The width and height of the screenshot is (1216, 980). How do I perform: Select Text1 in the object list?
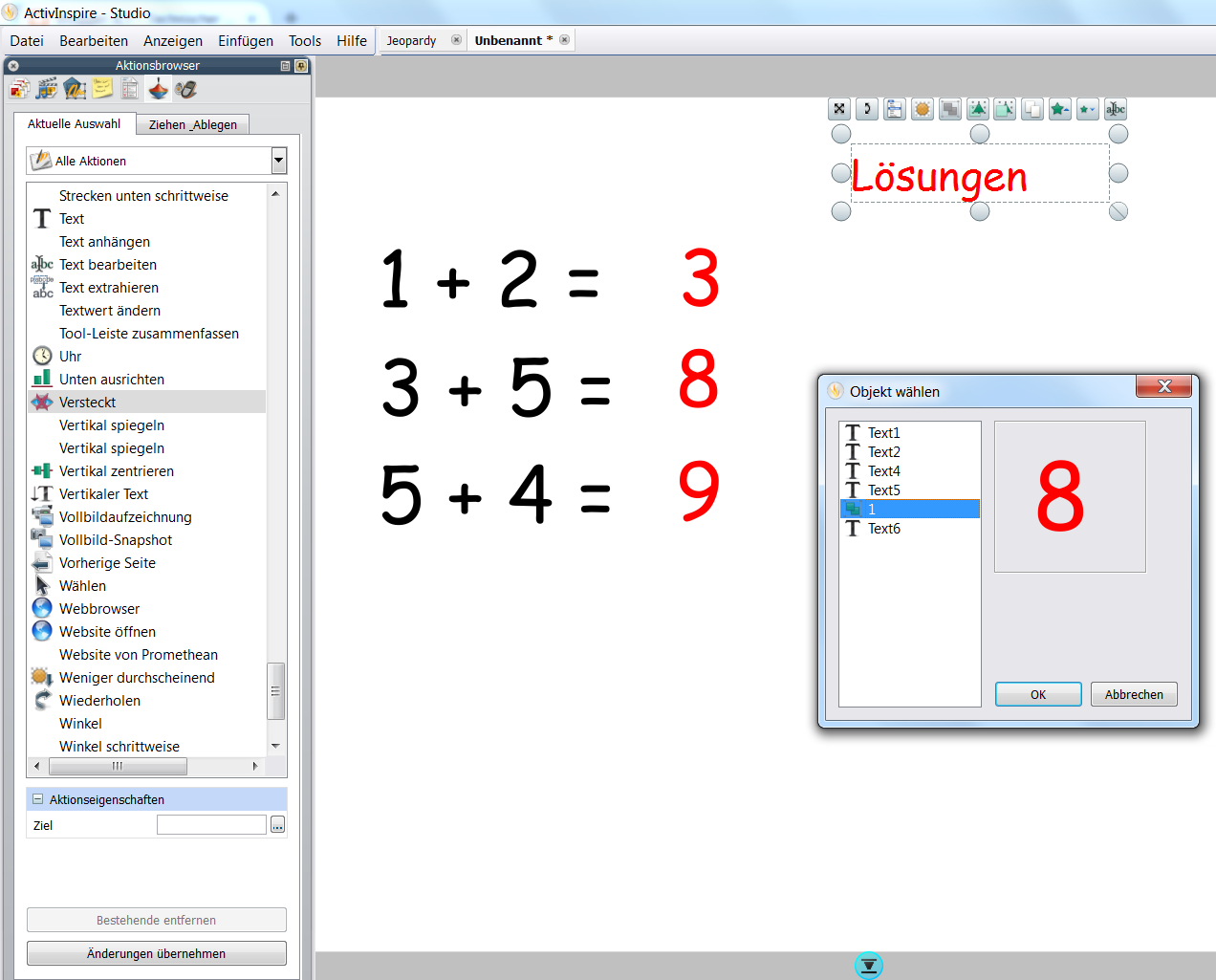coord(910,433)
